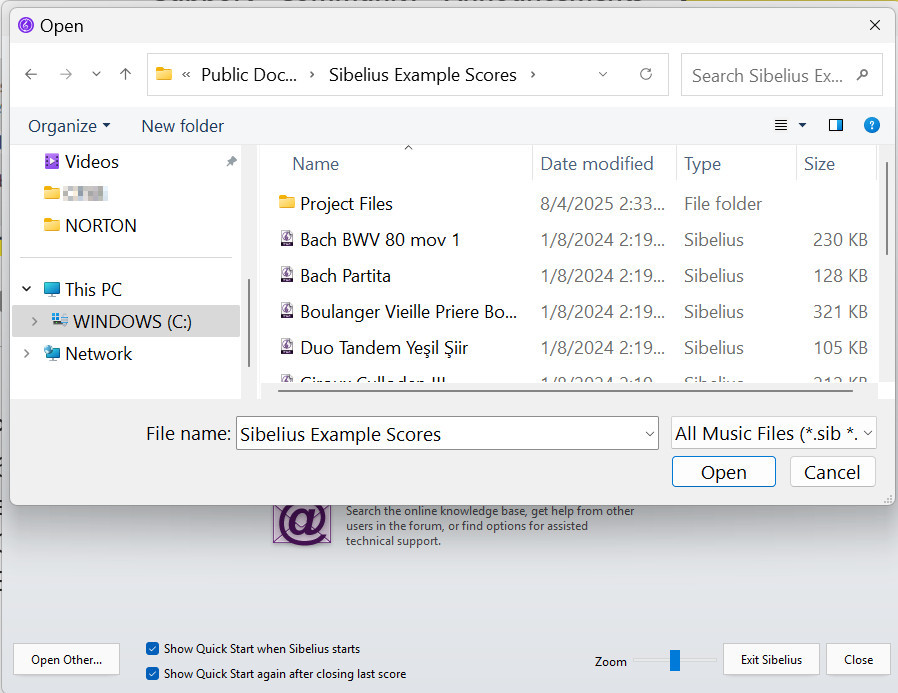Expand chevron after Sibelius Example Scores breadcrumb
This screenshot has width=898, height=693.
click(x=533, y=74)
